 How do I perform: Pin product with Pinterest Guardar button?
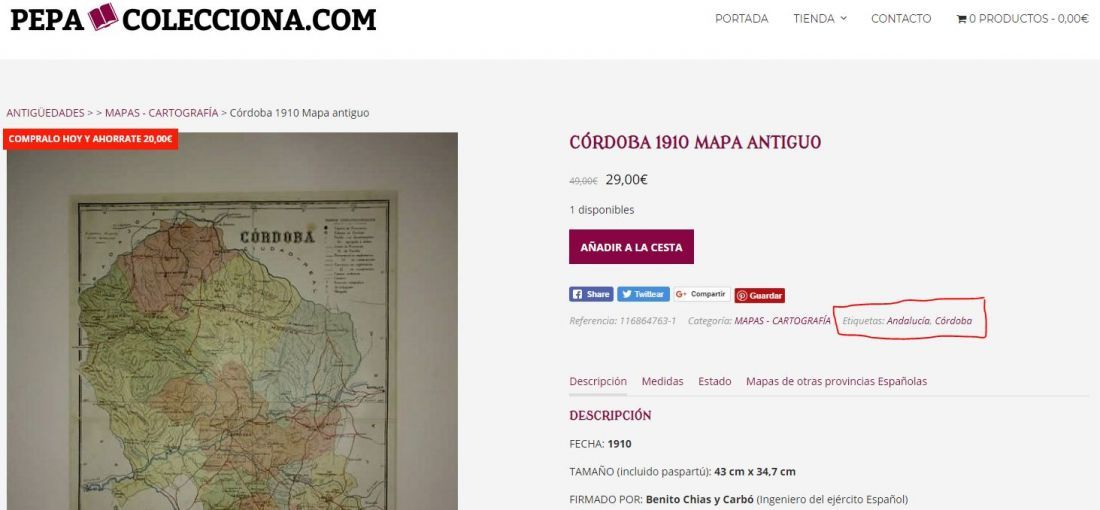click(760, 295)
